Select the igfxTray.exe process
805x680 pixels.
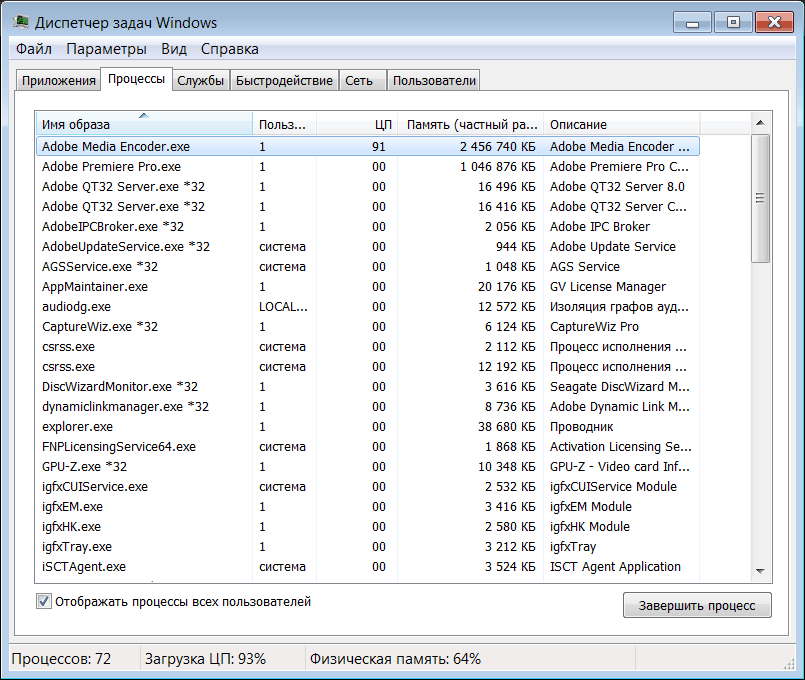coord(368,547)
